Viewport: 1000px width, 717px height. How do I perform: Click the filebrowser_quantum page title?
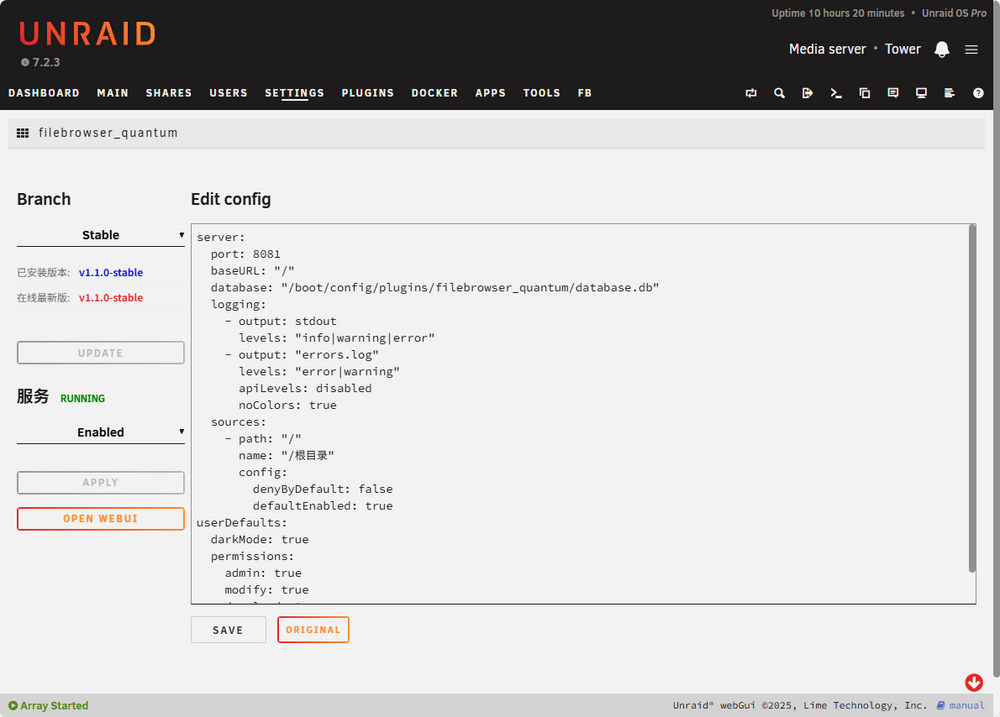coord(108,133)
